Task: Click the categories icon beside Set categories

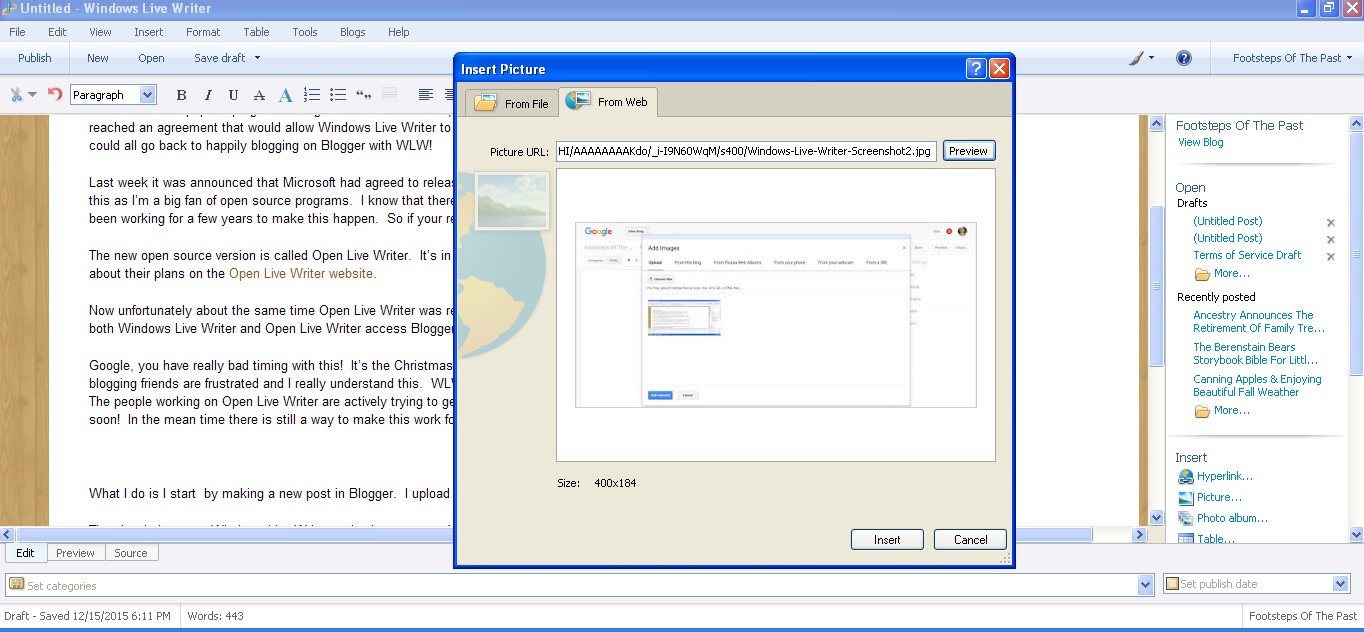Action: 17,584
